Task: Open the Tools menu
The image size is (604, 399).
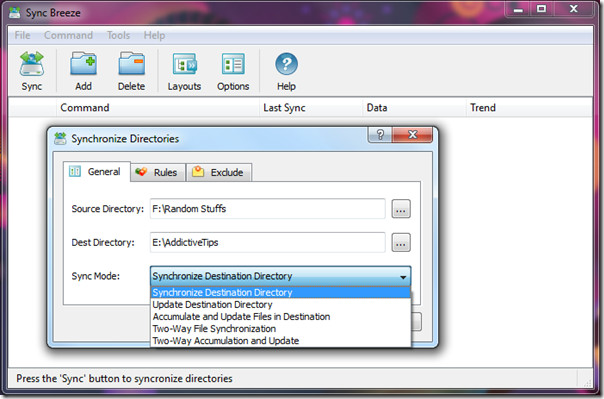Action: point(118,35)
